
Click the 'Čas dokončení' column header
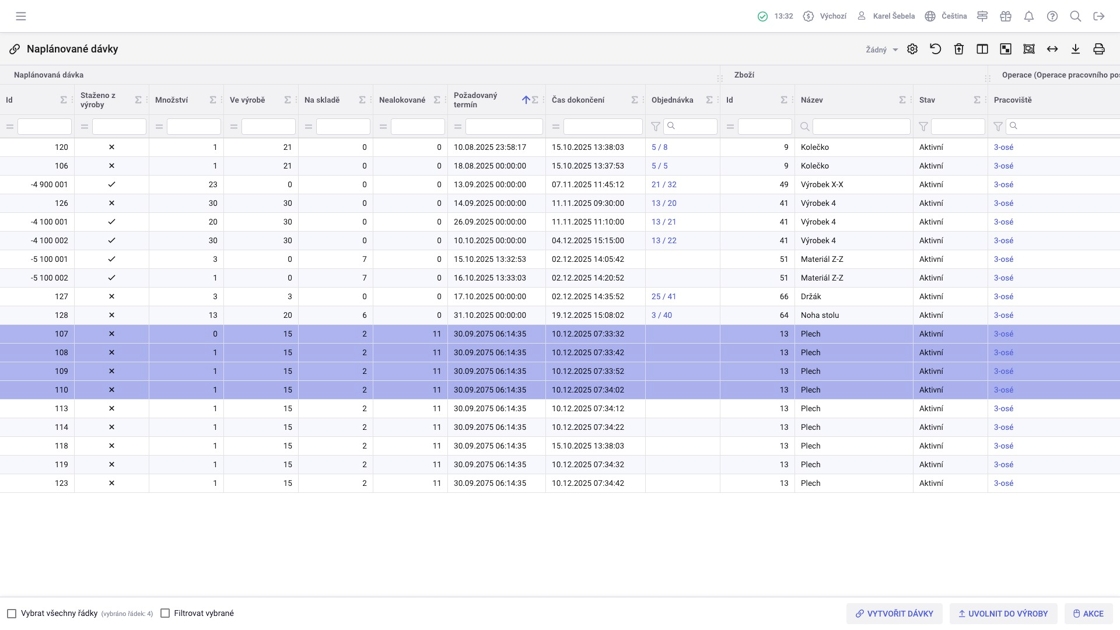[x=578, y=100]
